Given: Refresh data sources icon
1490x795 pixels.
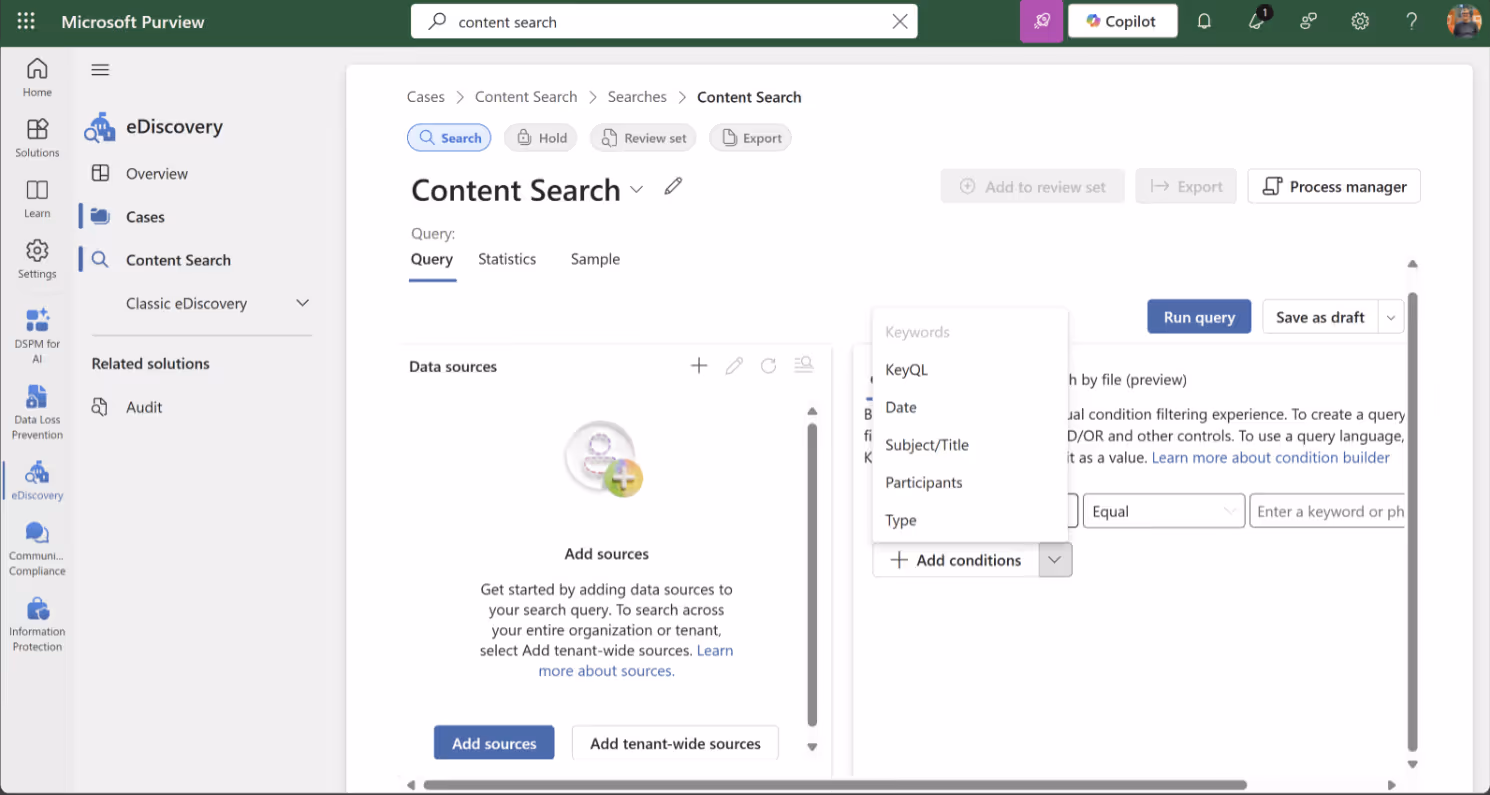Looking at the screenshot, I should point(768,366).
